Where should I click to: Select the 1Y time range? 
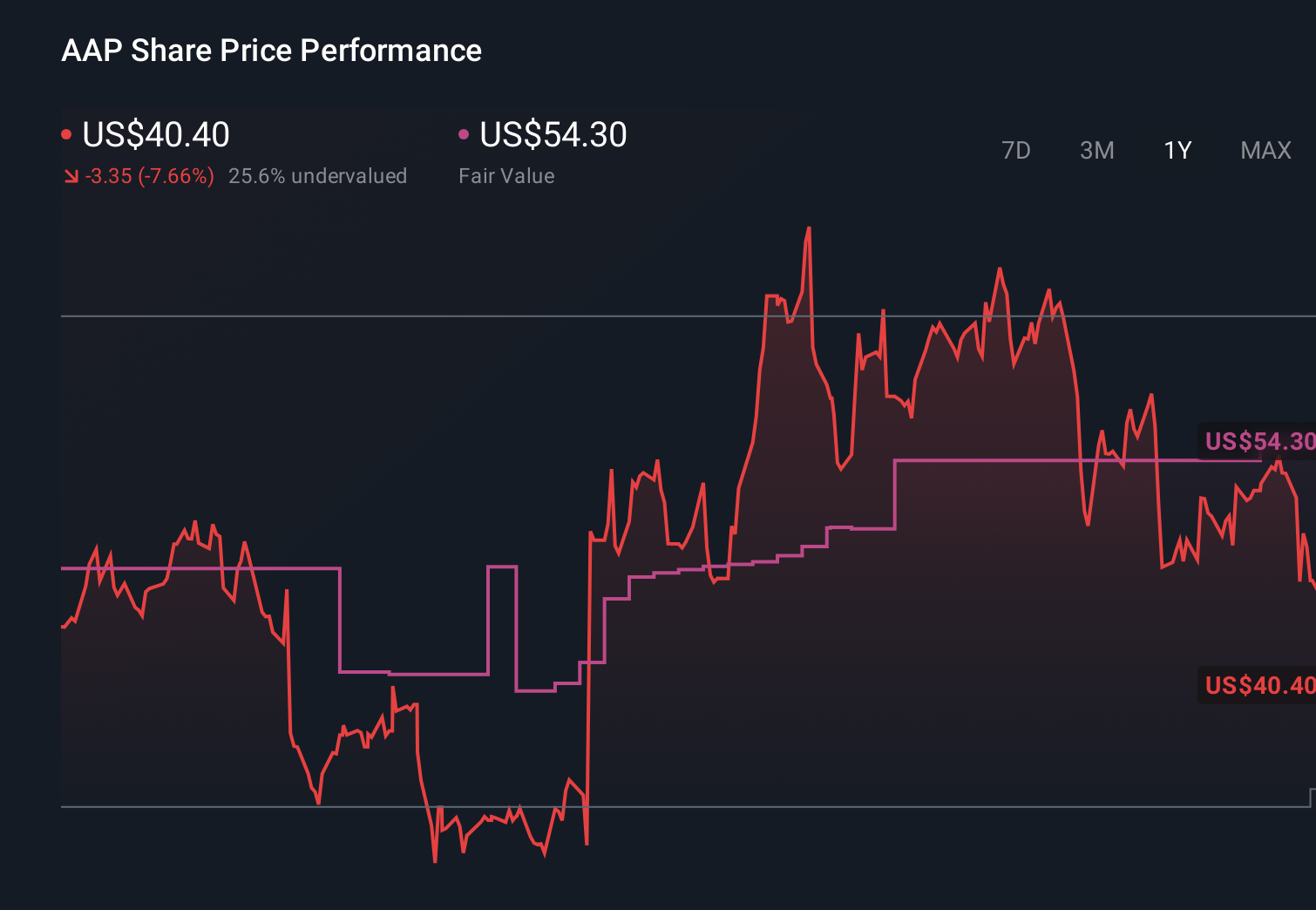pos(1177,150)
